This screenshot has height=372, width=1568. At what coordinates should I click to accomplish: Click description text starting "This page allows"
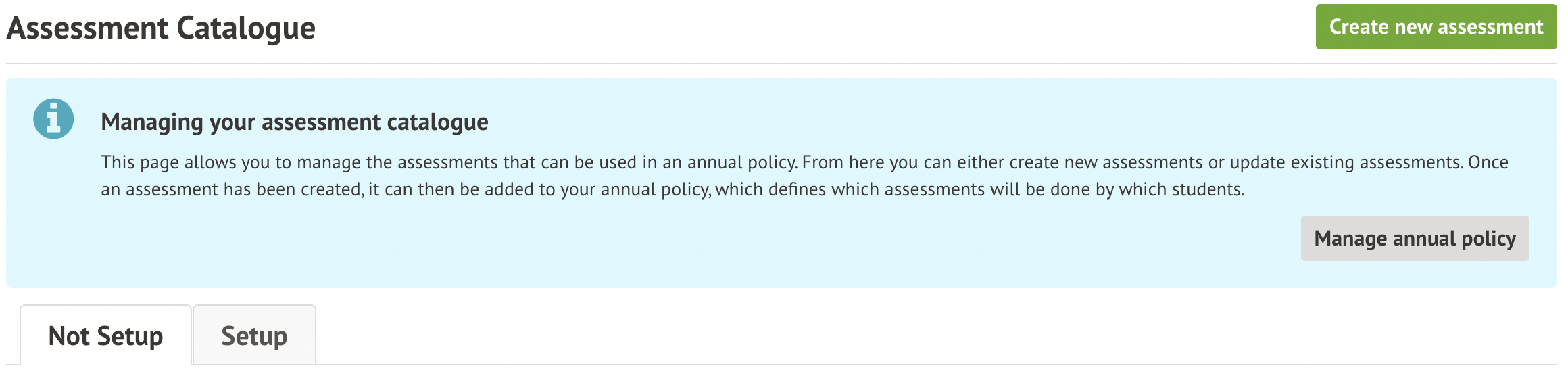[x=162, y=163]
